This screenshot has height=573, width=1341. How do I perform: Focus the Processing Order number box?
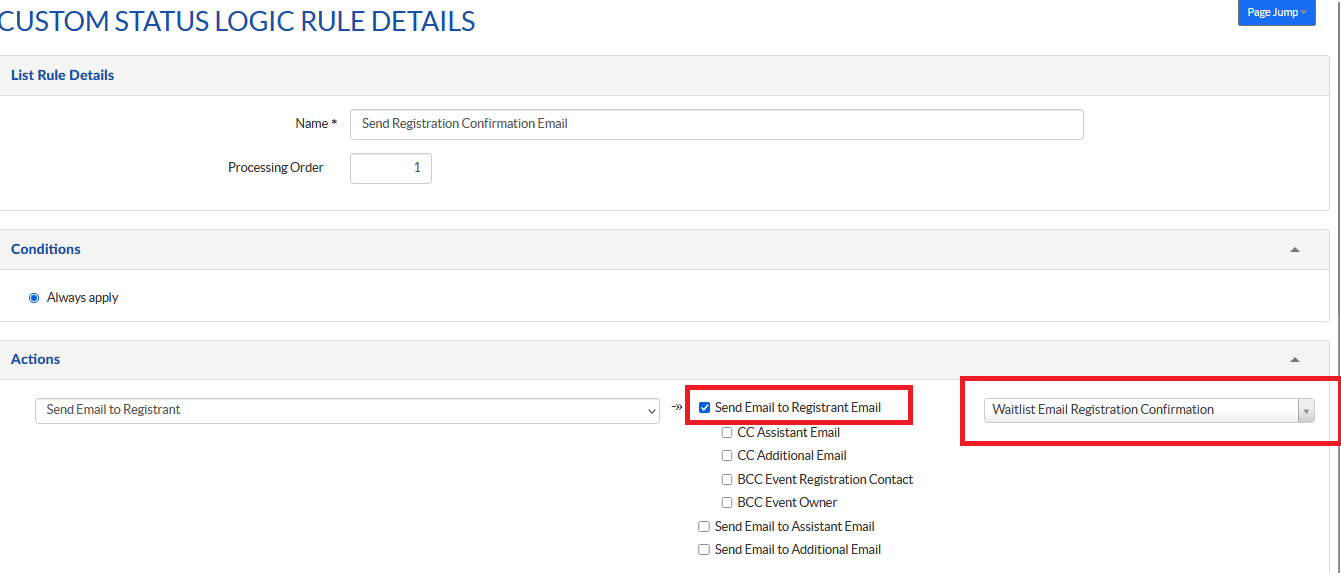pyautogui.click(x=391, y=168)
